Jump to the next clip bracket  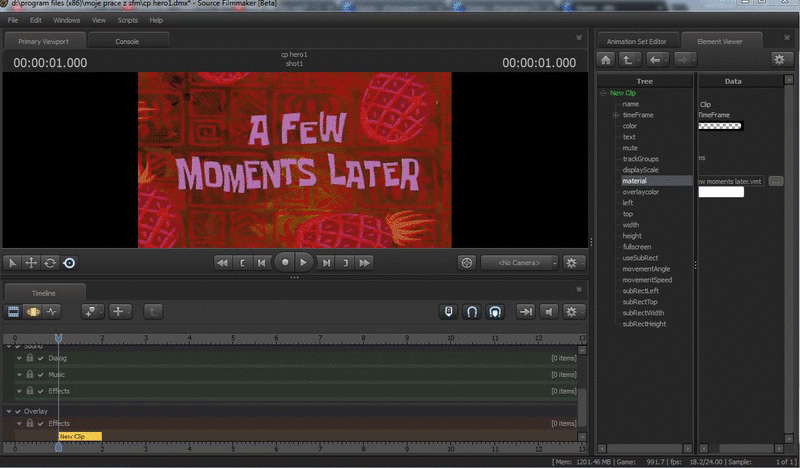coord(345,263)
